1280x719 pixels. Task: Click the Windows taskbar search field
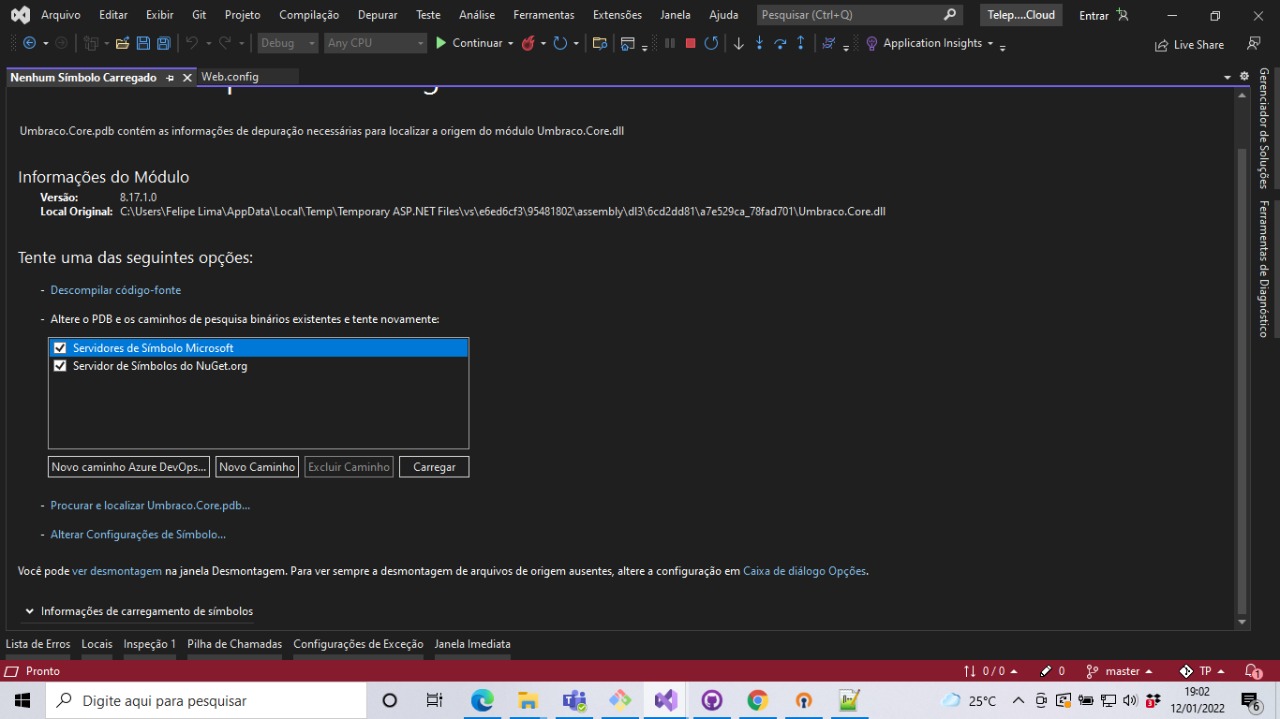[x=206, y=700]
